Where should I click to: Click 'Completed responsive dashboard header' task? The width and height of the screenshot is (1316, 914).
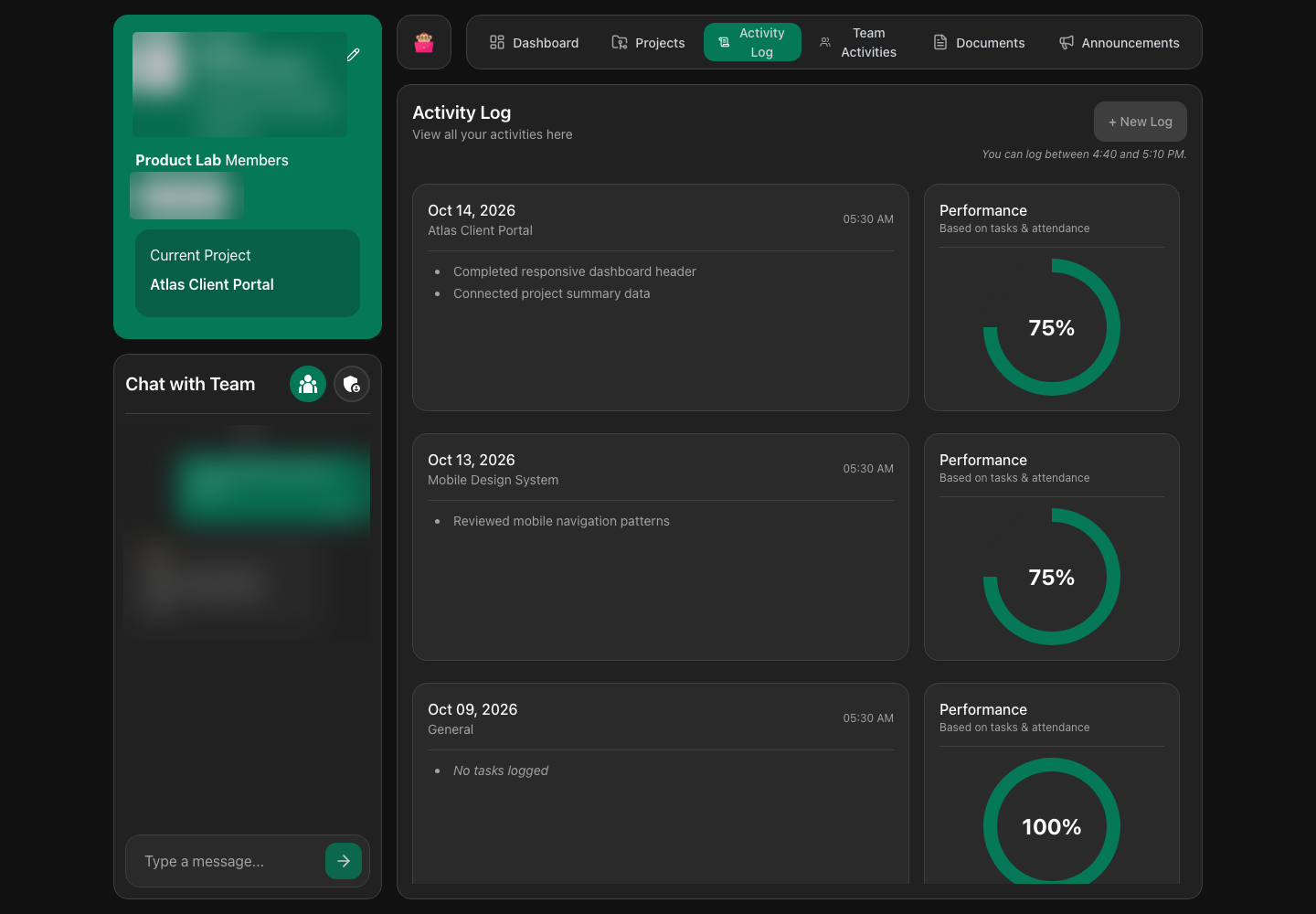click(575, 271)
